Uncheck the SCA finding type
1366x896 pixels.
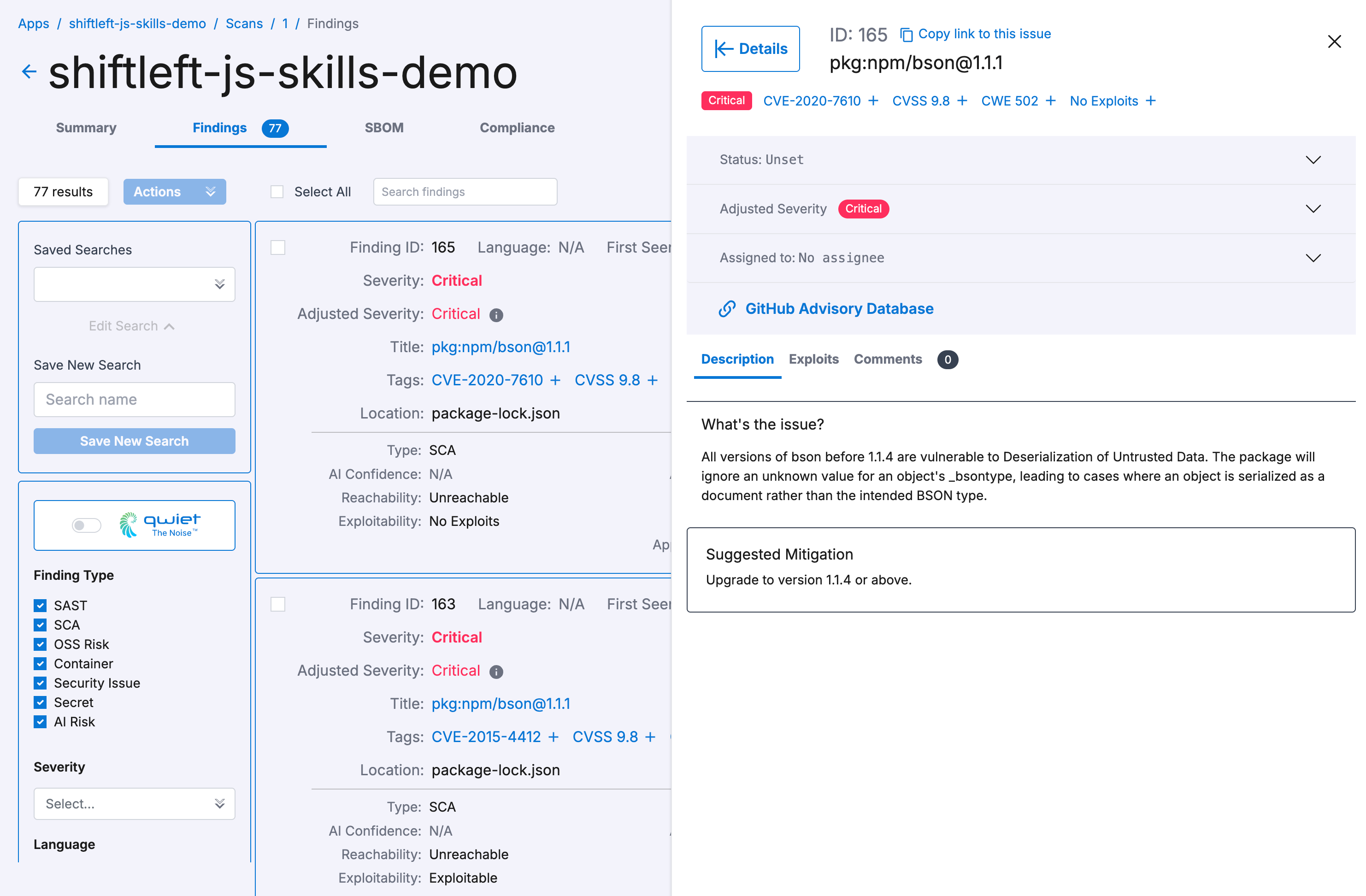pyautogui.click(x=40, y=625)
